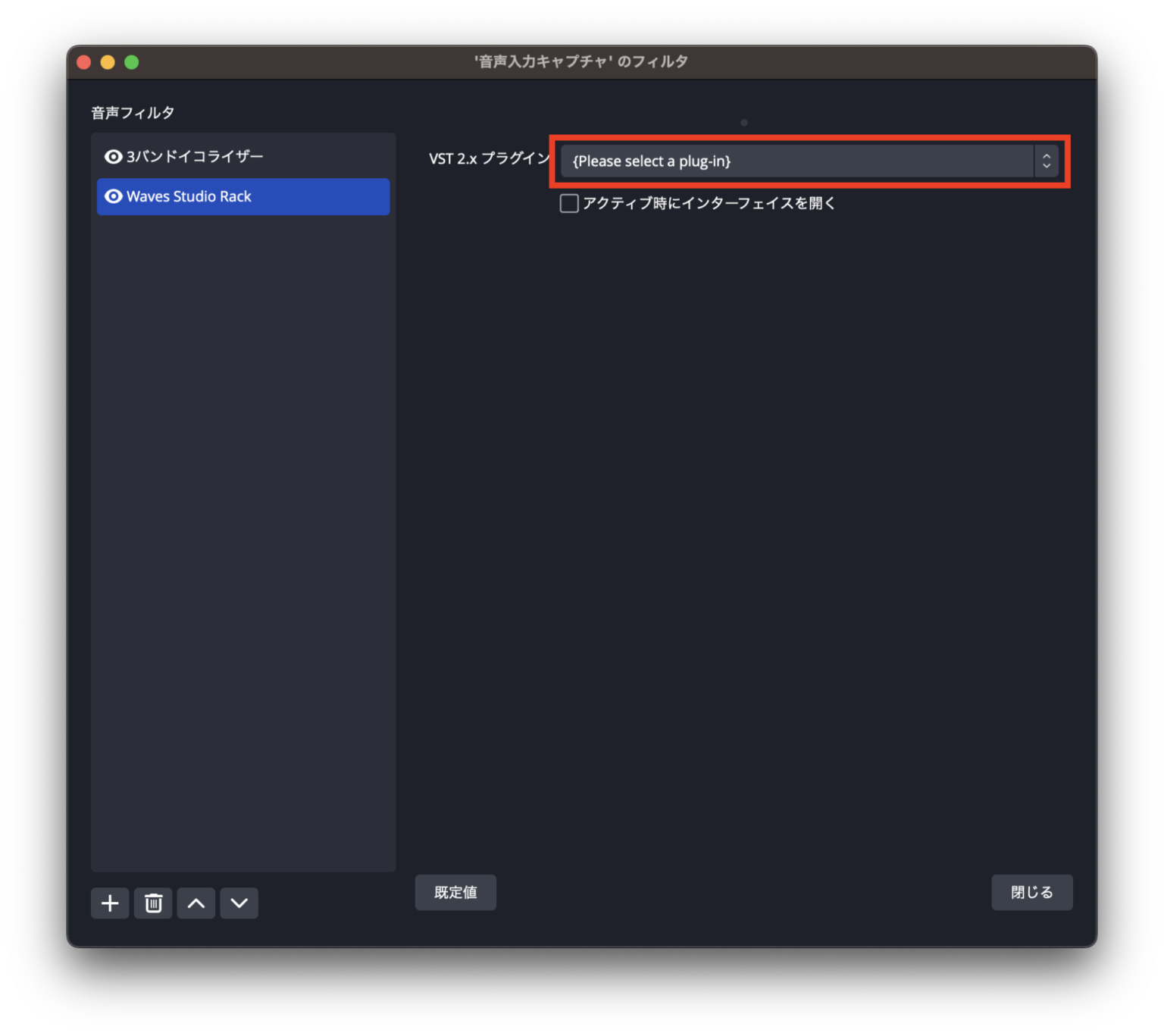Select the 3バンドイコライザー filter entry
The width and height of the screenshot is (1164, 1036).
pyautogui.click(x=195, y=157)
